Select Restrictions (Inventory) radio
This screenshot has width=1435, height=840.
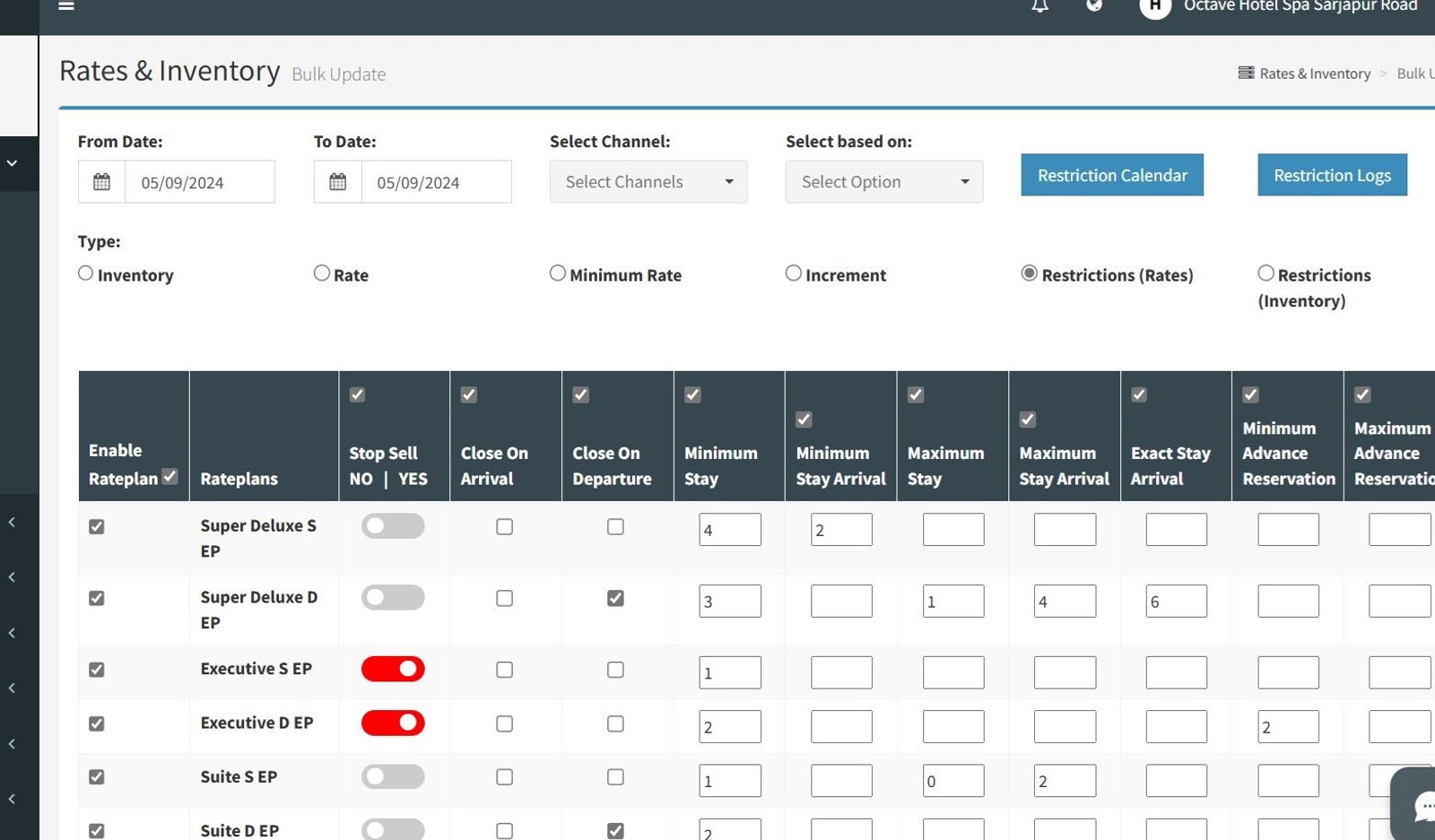[x=1265, y=273]
